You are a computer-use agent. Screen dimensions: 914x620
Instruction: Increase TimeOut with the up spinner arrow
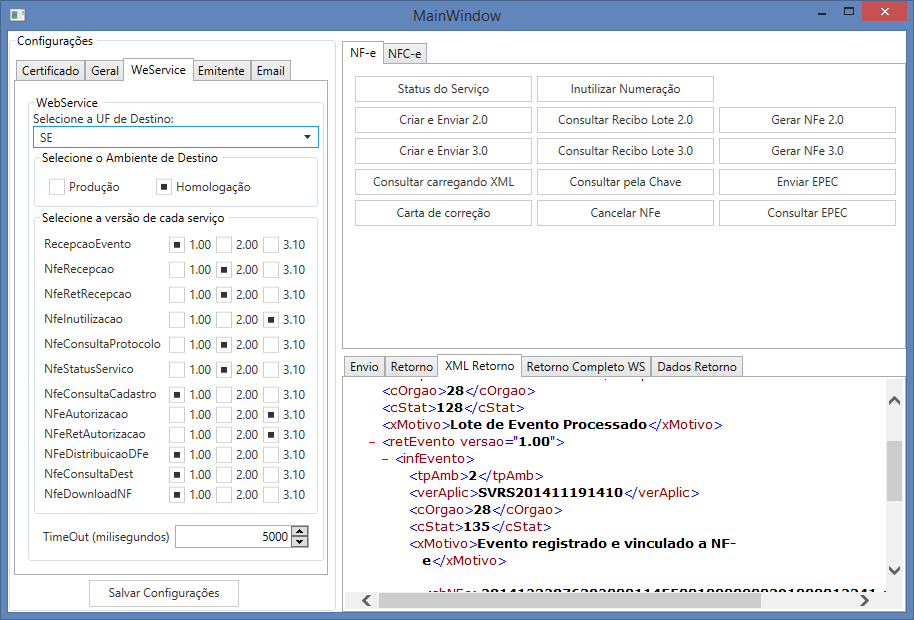300,531
